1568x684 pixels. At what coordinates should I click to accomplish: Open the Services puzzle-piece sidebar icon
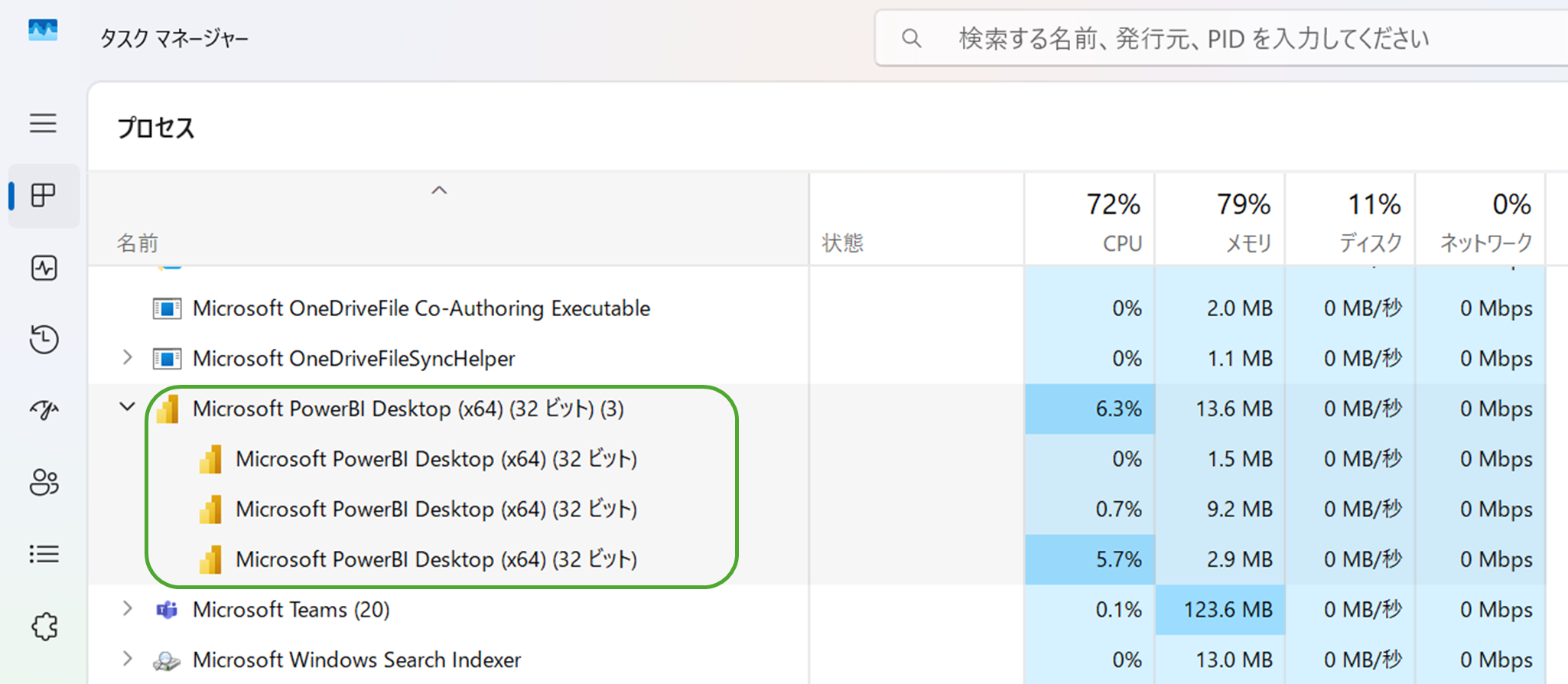tap(44, 626)
